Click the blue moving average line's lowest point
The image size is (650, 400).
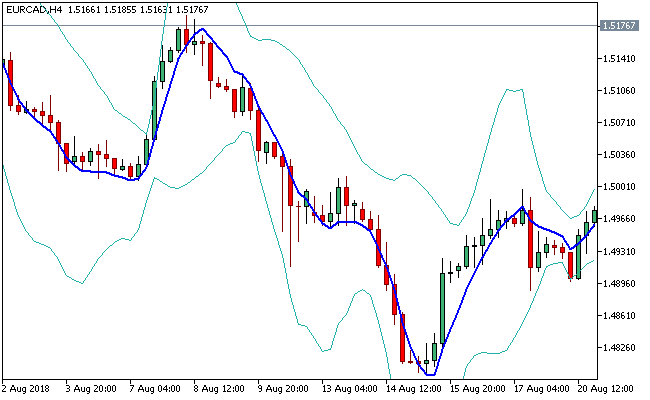(430, 374)
